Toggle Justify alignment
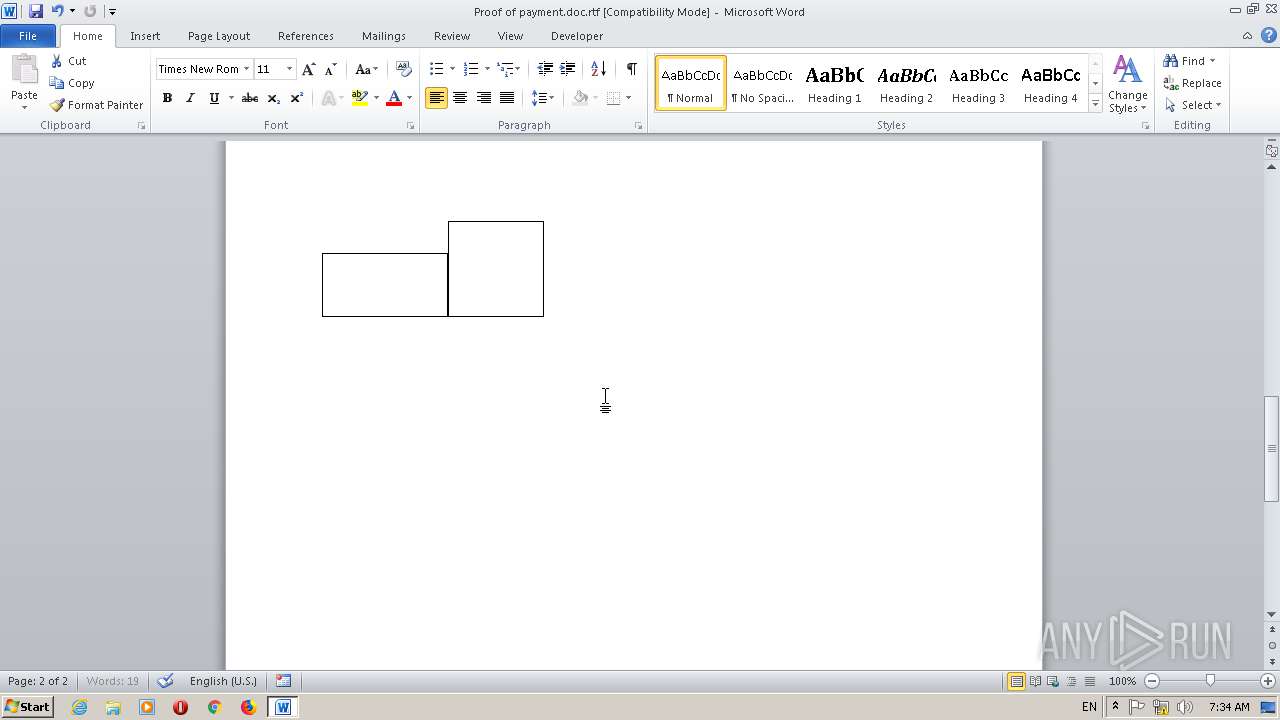 pos(507,98)
